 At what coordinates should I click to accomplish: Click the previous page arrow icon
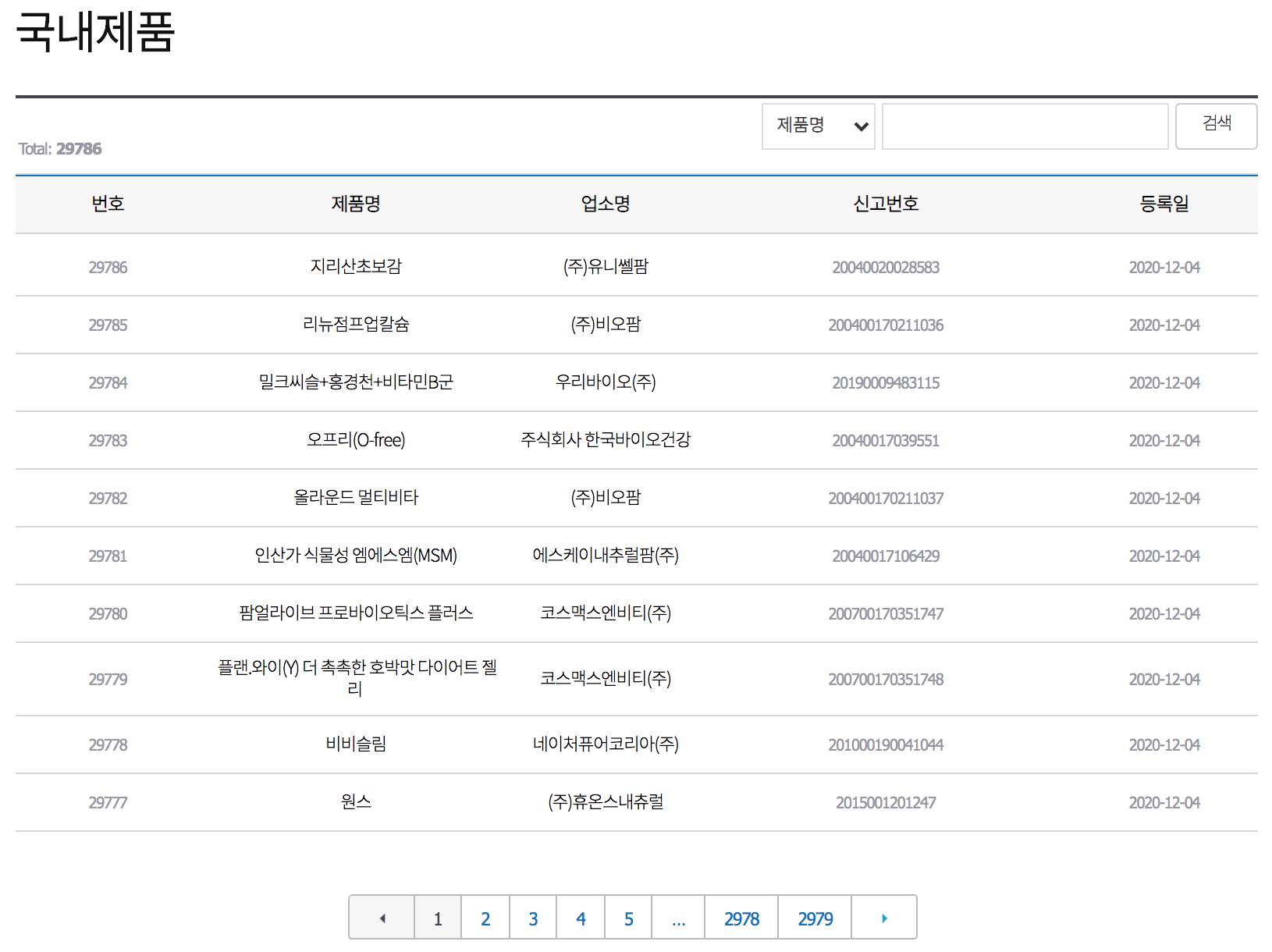[x=382, y=917]
